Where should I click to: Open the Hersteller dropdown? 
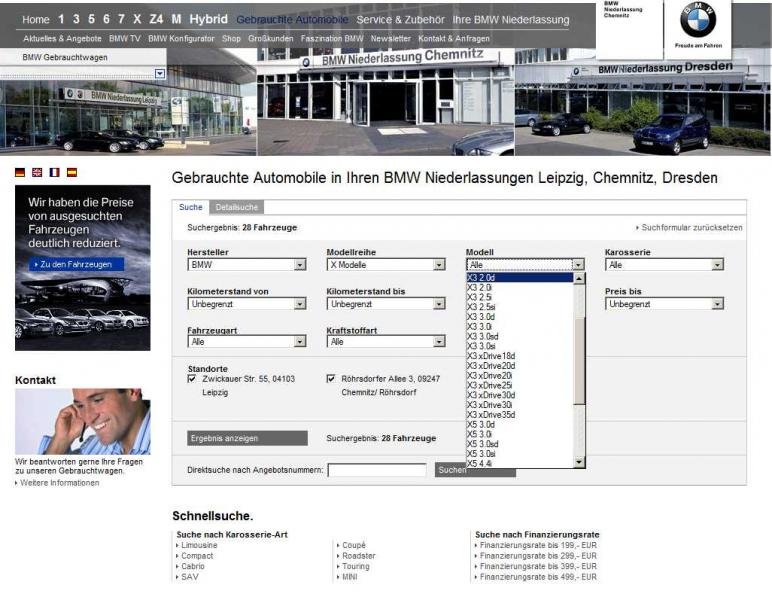(x=300, y=265)
